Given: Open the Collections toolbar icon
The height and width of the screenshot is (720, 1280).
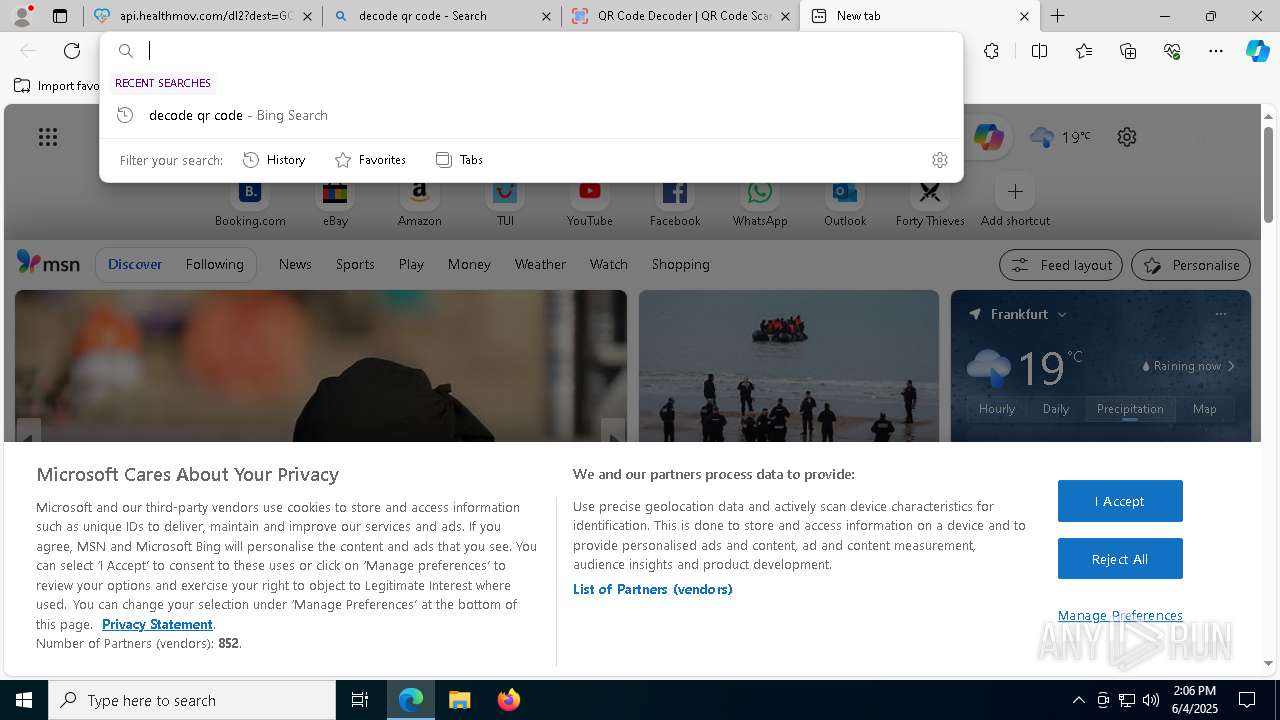Looking at the screenshot, I should click(x=1128, y=51).
